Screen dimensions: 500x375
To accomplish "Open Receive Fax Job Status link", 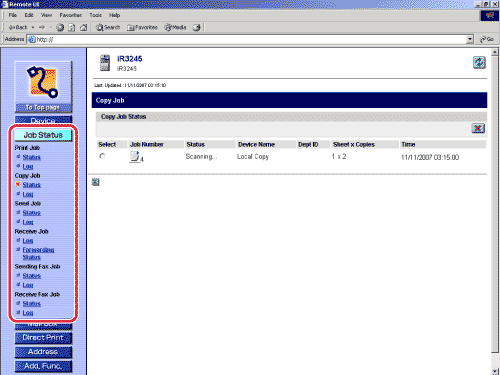I will (32, 304).
